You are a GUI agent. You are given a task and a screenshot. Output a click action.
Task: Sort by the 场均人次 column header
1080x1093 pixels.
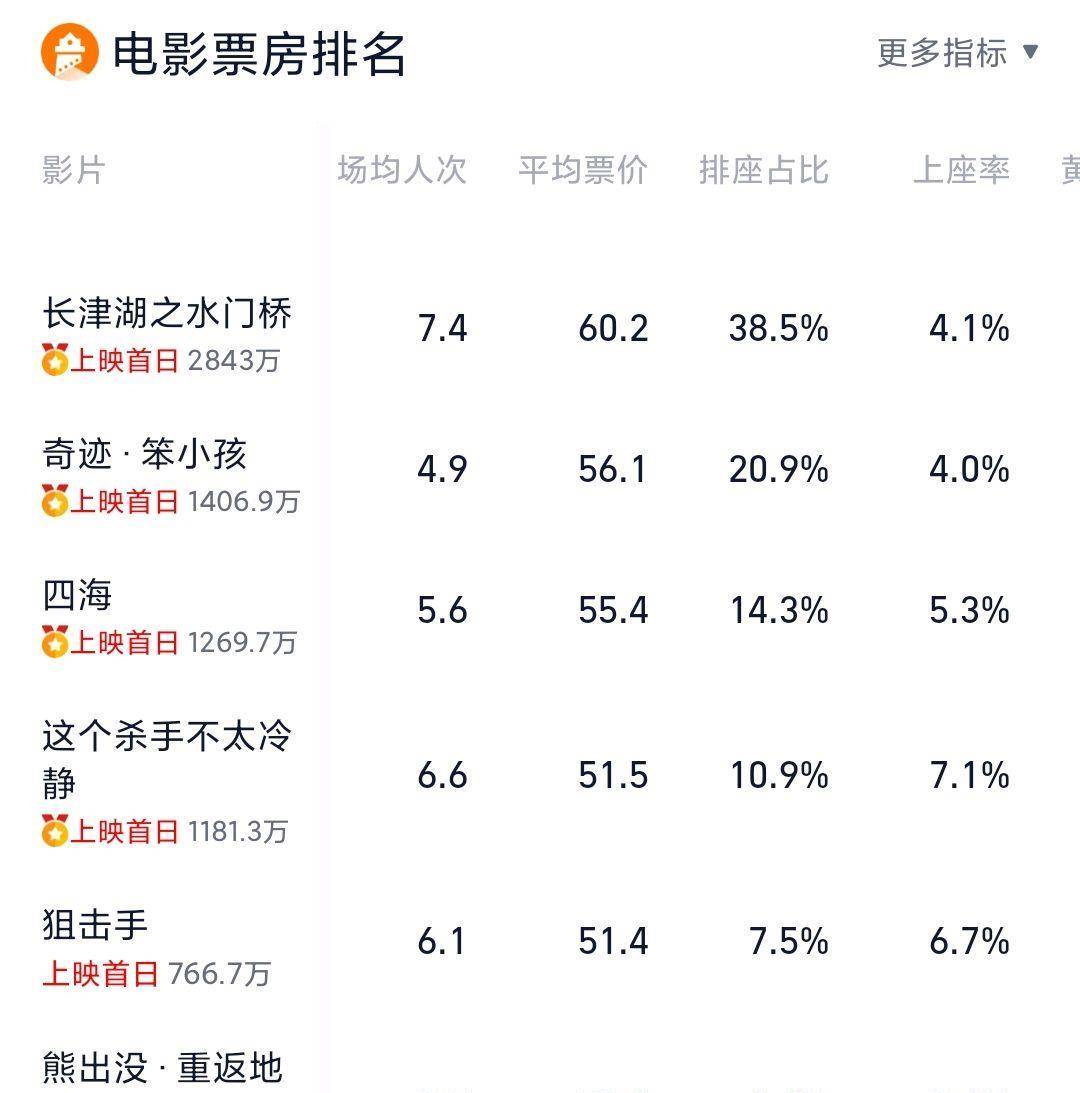coord(402,170)
